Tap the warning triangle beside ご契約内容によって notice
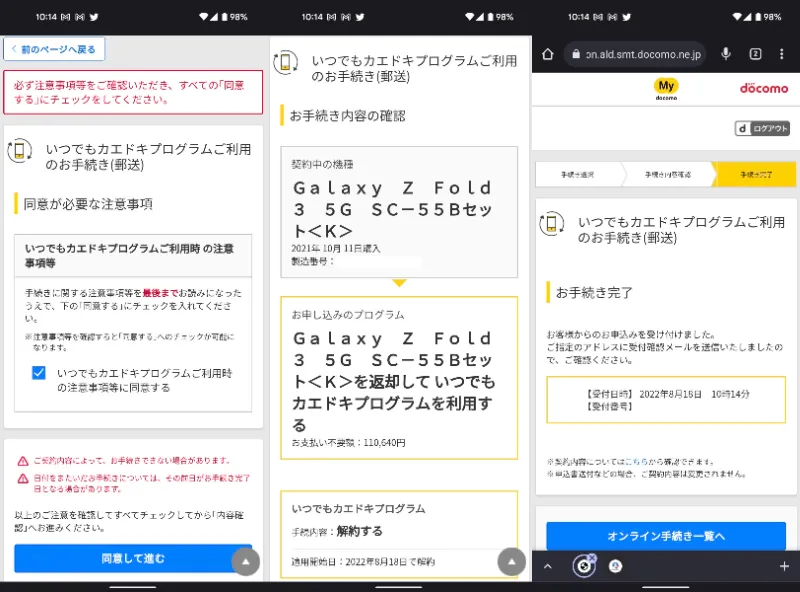 [23, 461]
